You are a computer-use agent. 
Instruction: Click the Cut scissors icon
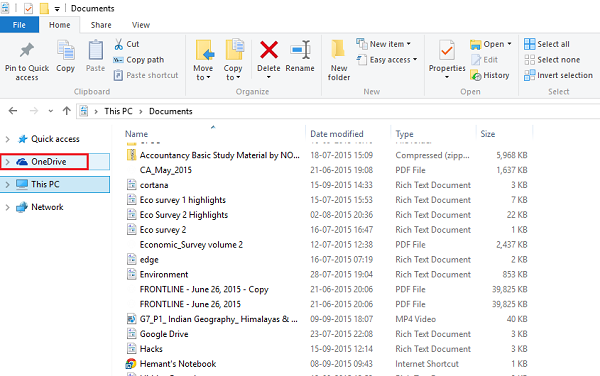(119, 44)
